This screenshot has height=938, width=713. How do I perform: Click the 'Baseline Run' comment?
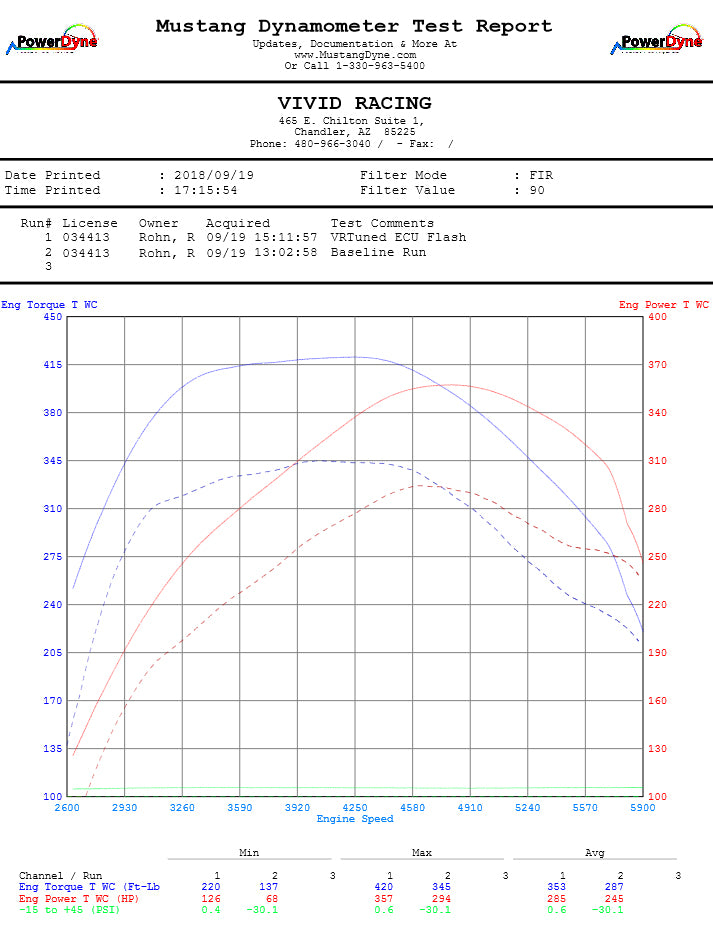pyautogui.click(x=378, y=252)
